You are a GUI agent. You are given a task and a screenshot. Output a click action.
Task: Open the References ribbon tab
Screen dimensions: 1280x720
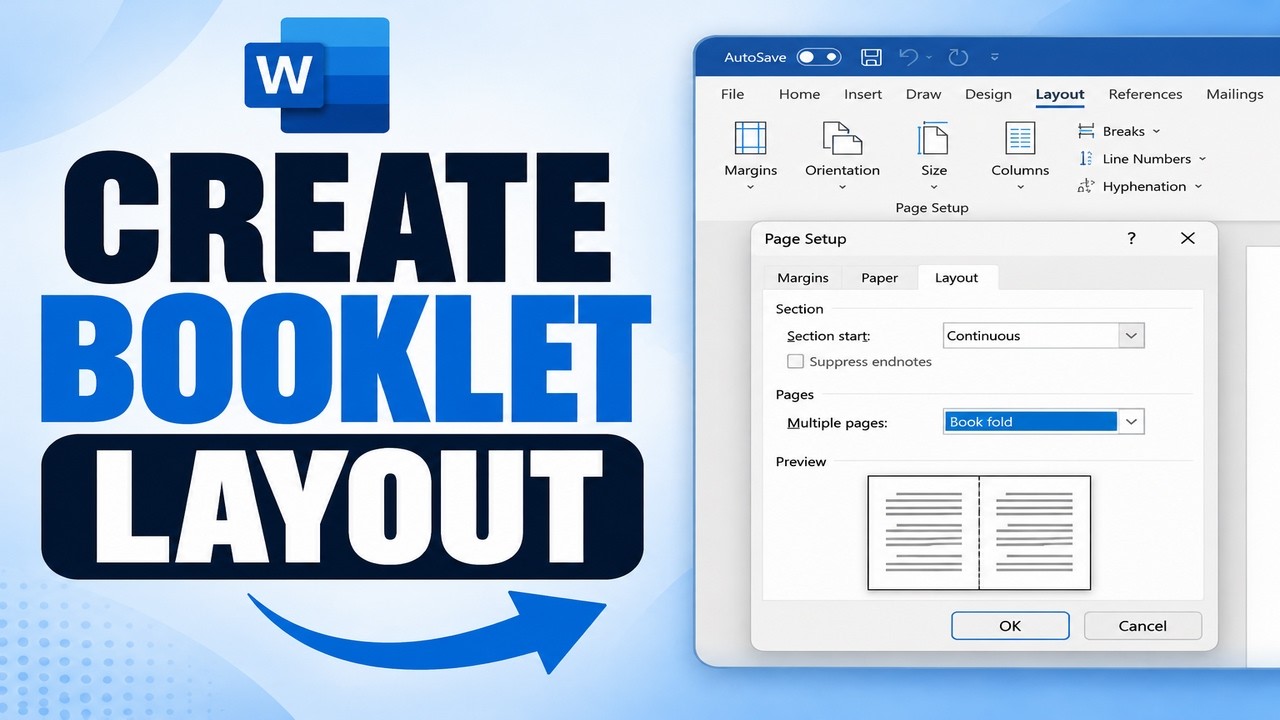point(1145,94)
